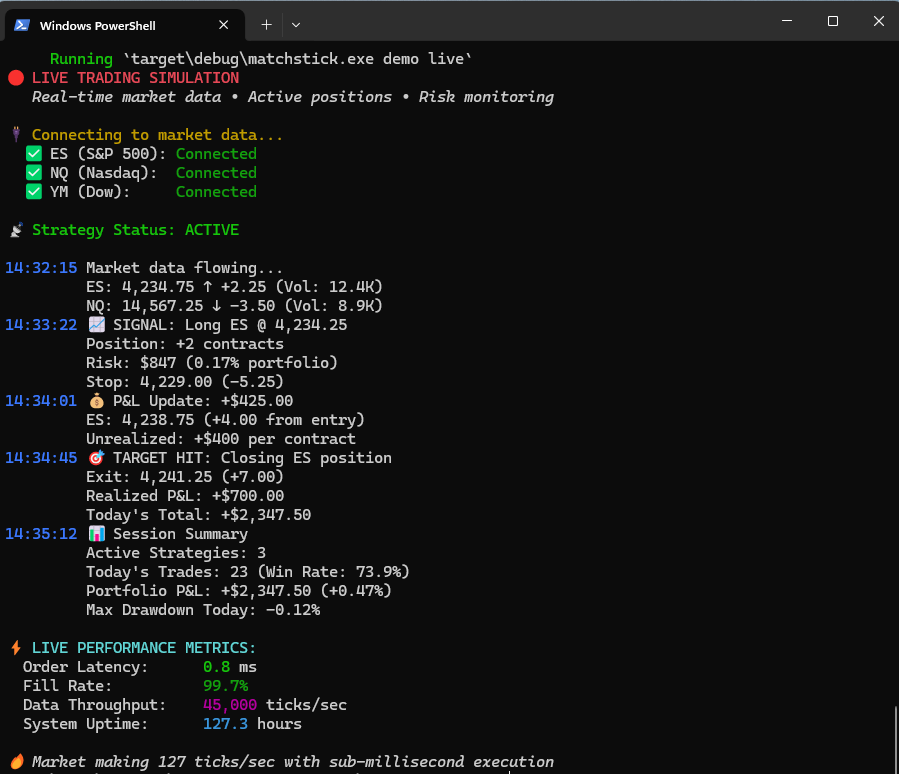Toggle the YM (Dow) green checkmark
This screenshot has width=899, height=774.
pos(33,191)
